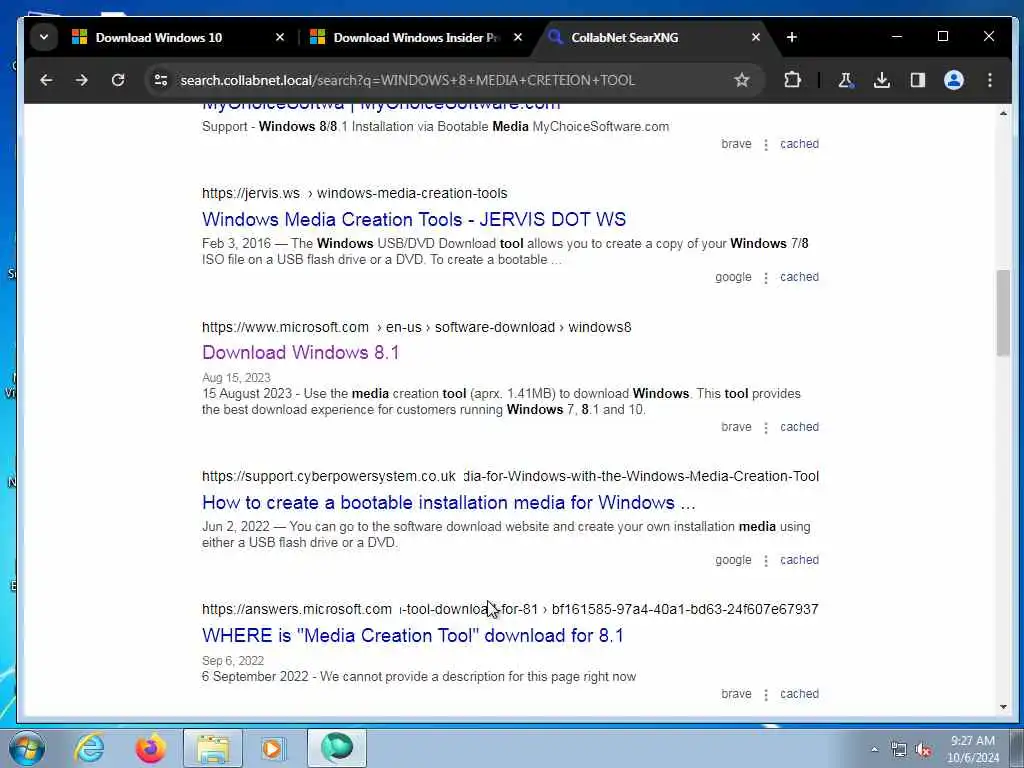Viewport: 1024px width, 768px height.
Task: Click the https://answers.microsoft.com URL
Action: click(x=296, y=609)
